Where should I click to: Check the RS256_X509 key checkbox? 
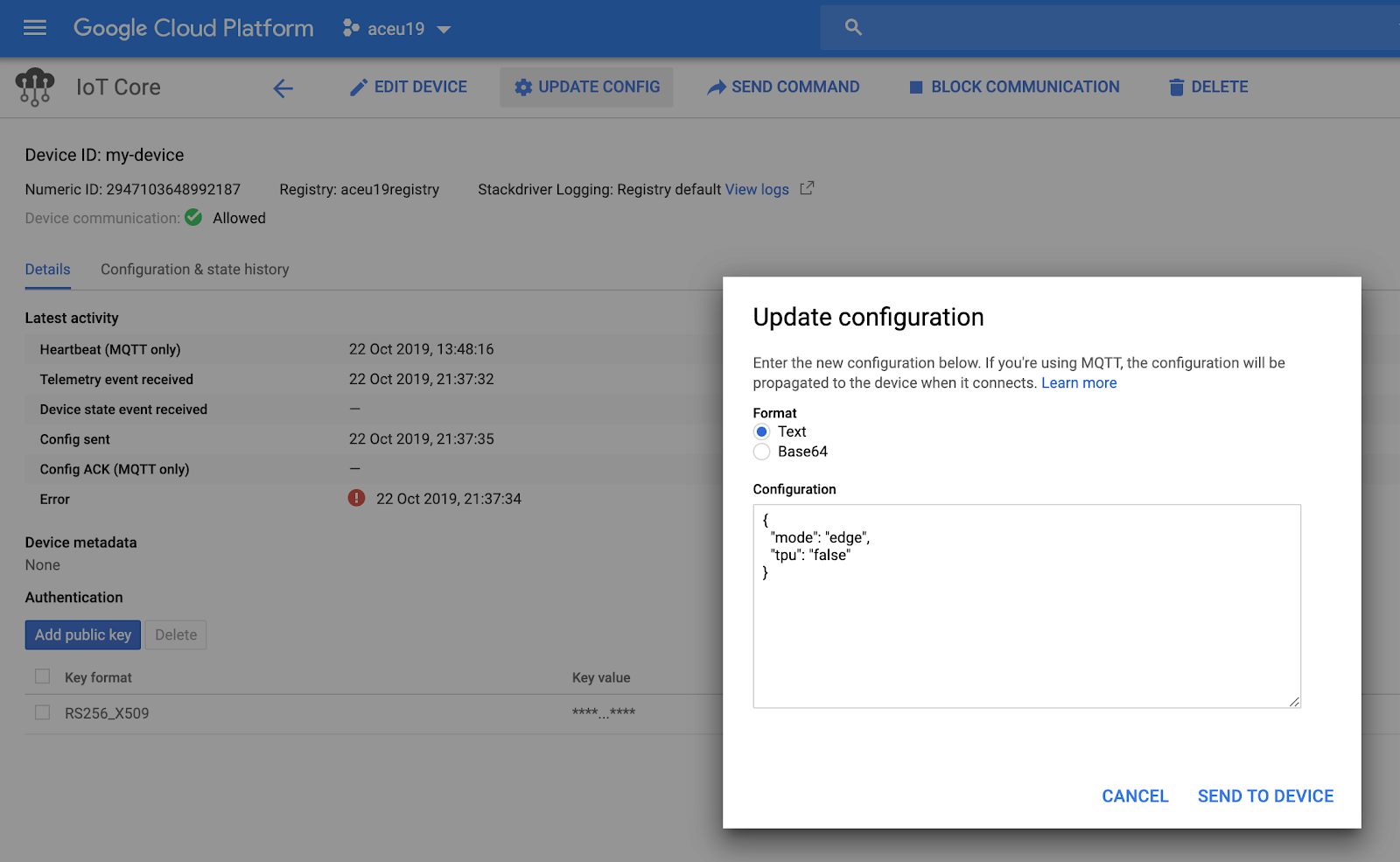coord(42,712)
